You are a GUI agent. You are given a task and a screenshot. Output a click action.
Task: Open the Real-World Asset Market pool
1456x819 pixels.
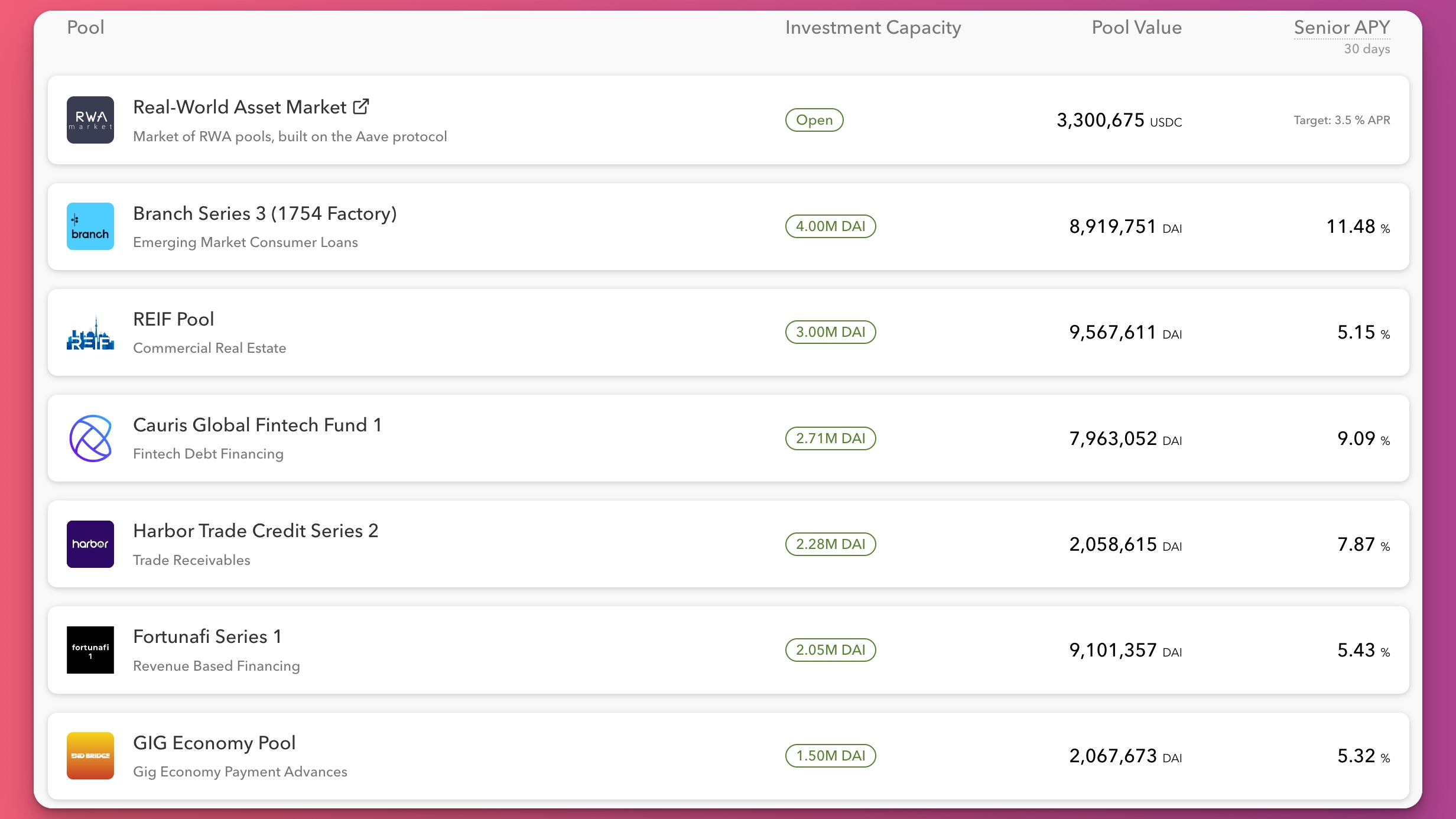(239, 107)
